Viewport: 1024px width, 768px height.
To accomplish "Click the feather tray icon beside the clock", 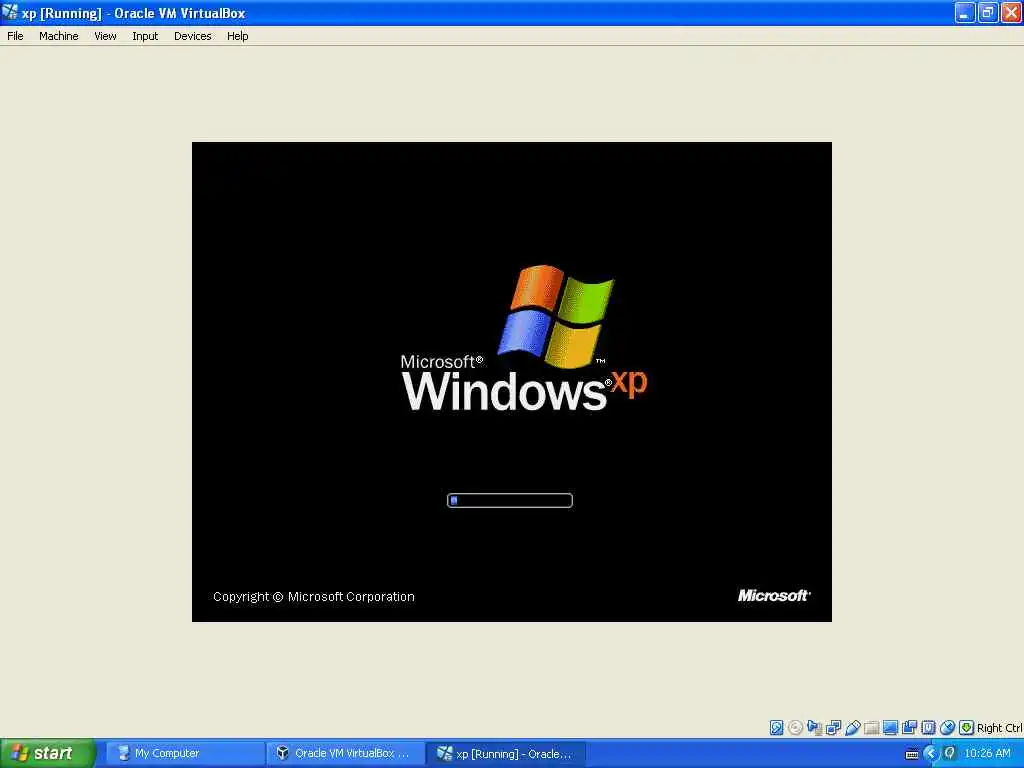I will pyautogui.click(x=950, y=753).
